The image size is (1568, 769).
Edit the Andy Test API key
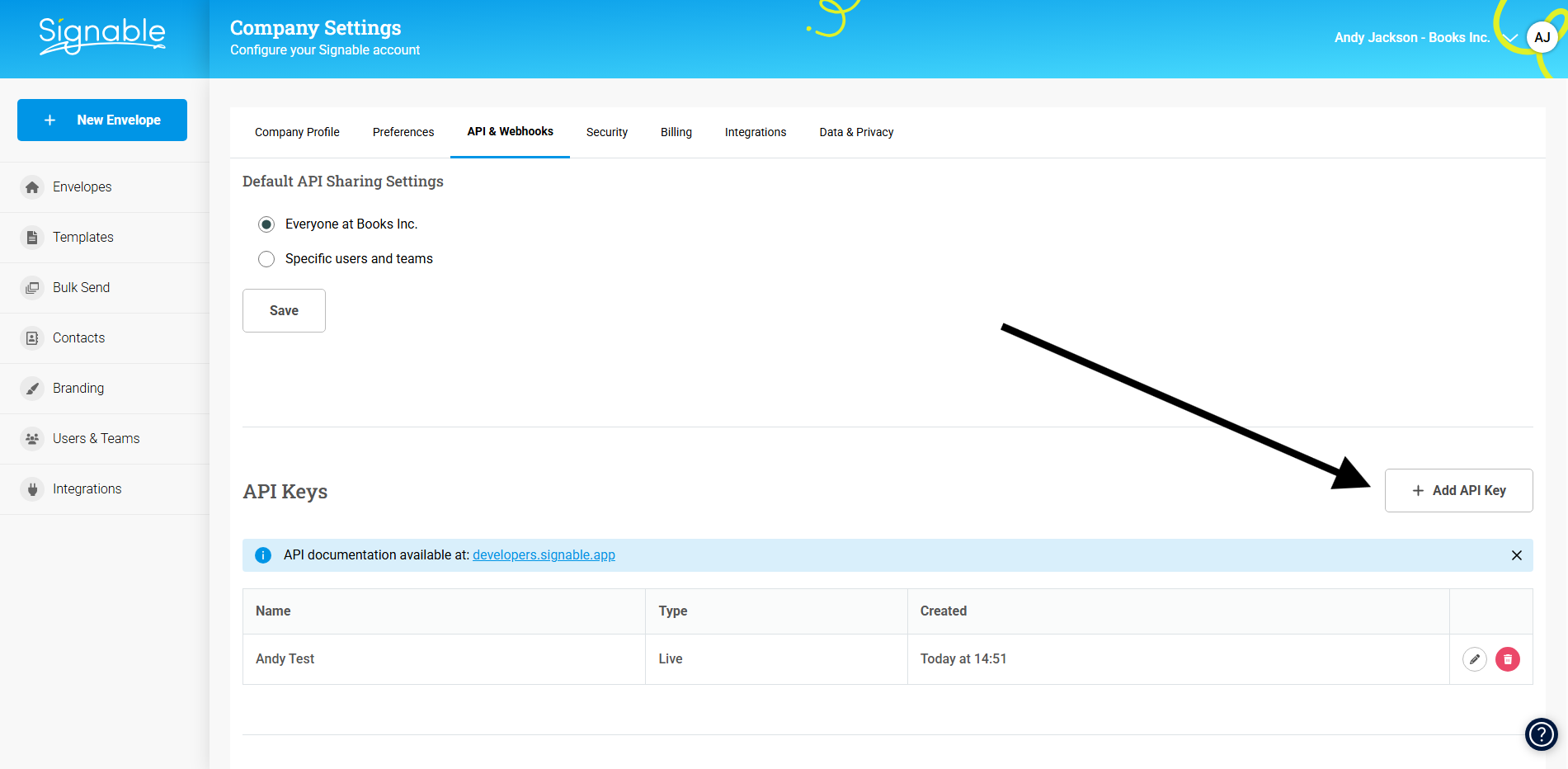1474,659
